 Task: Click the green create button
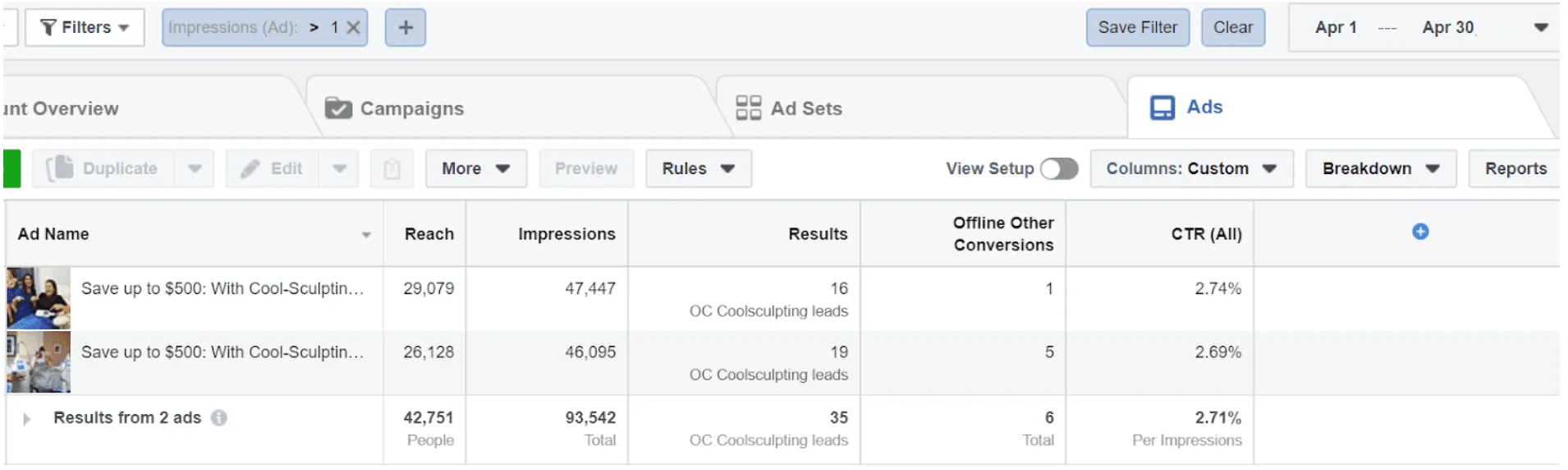[x=12, y=168]
